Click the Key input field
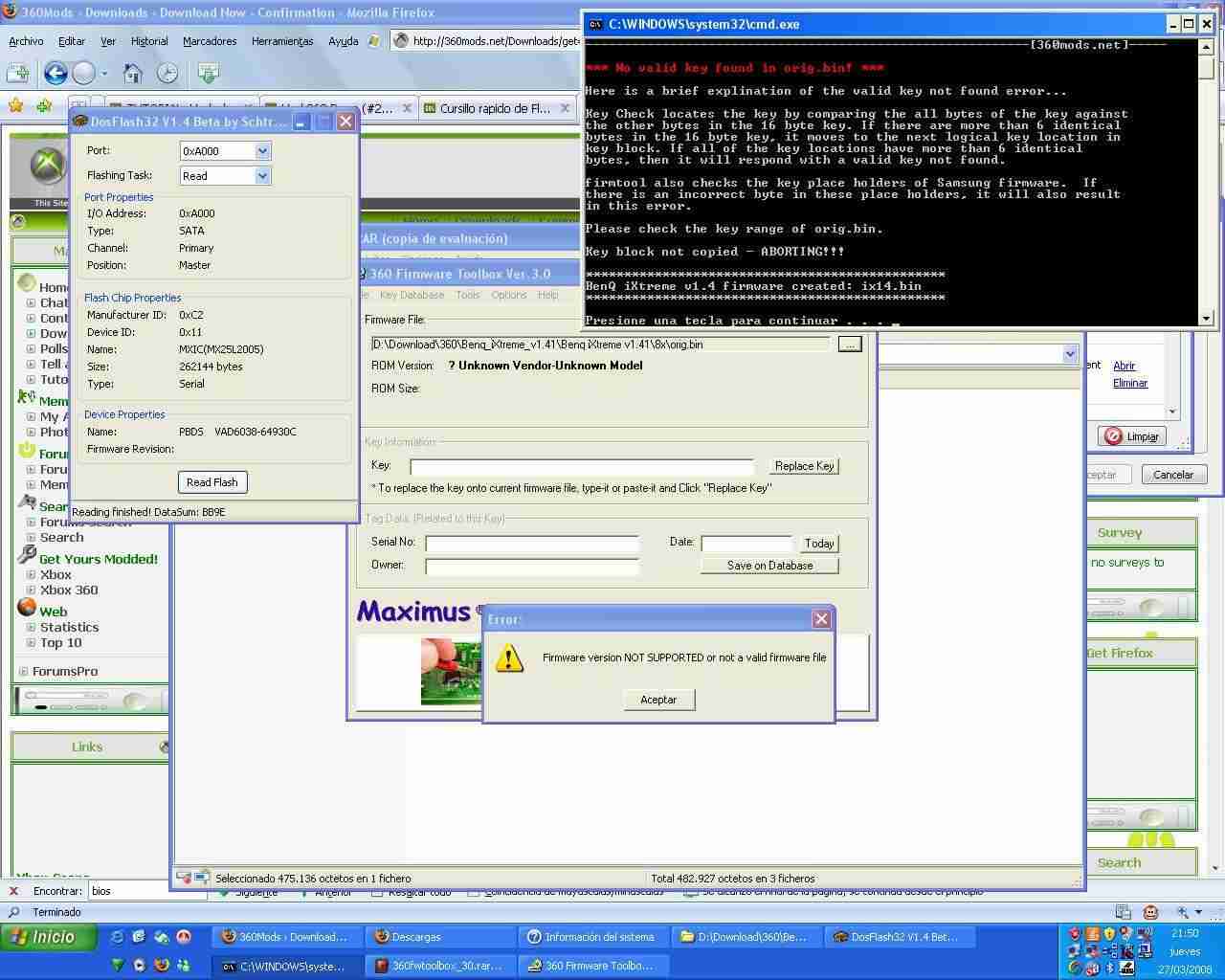1225x980 pixels. coord(581,466)
